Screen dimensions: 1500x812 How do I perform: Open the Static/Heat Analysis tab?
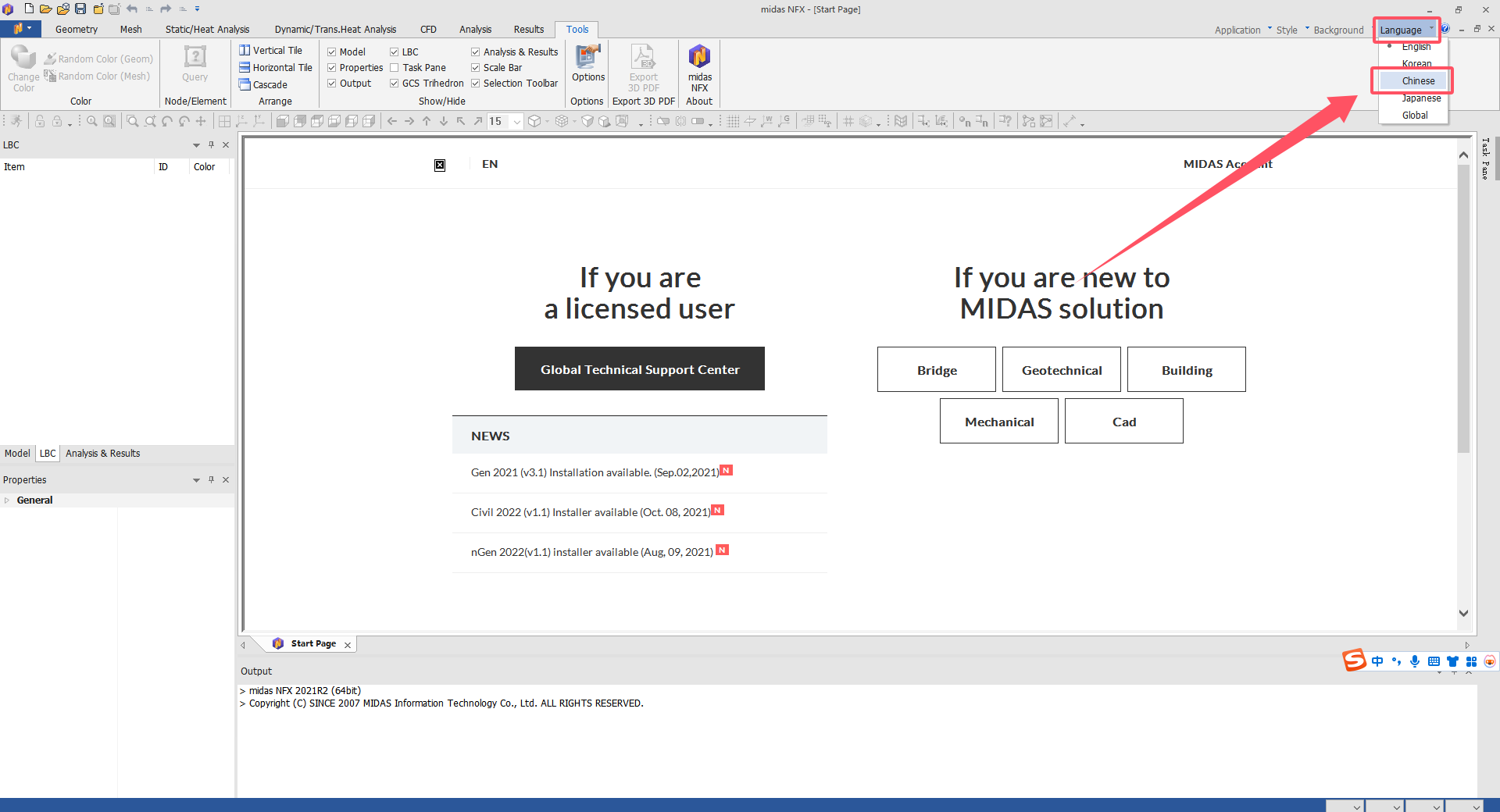point(207,29)
